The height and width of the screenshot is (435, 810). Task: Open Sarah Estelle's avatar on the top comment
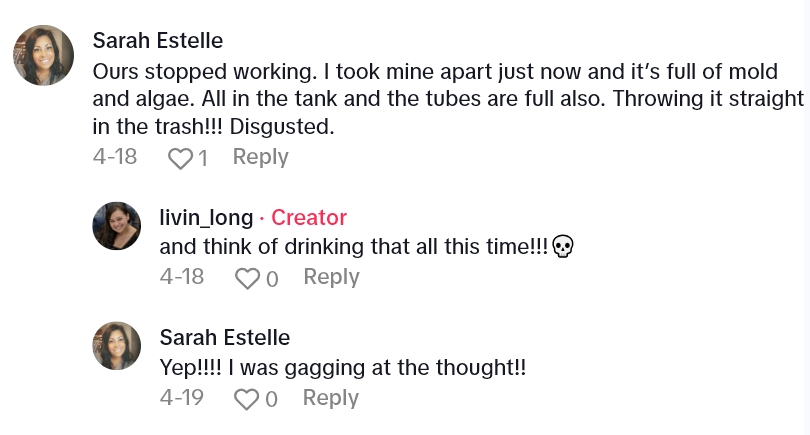coord(43,55)
